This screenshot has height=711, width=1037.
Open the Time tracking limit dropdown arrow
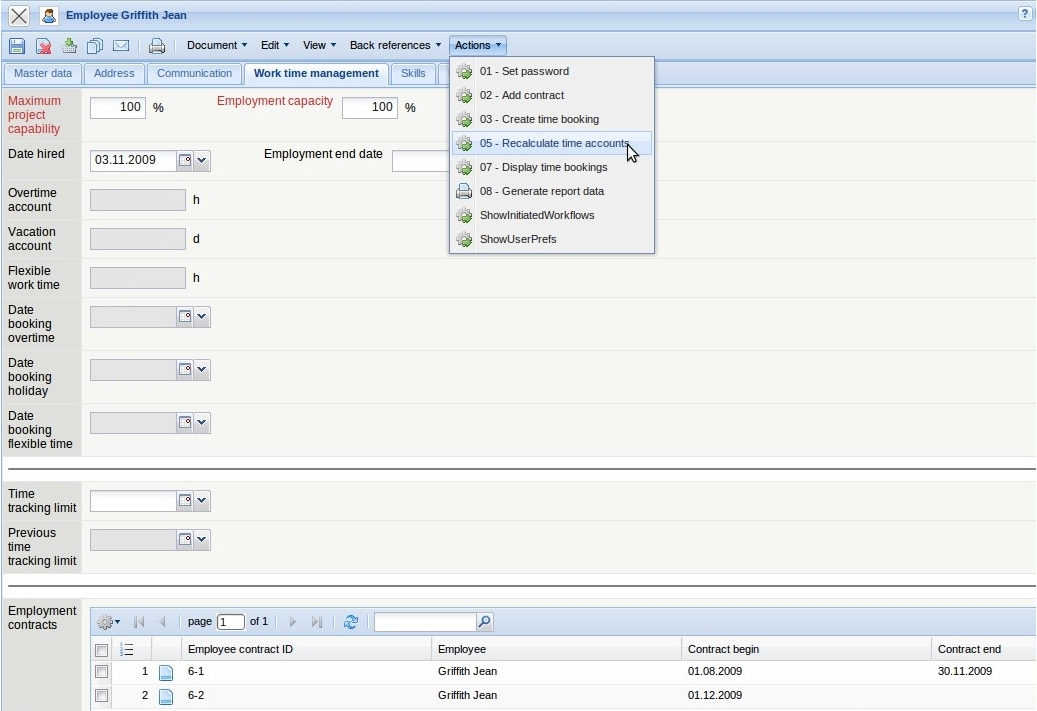(202, 500)
